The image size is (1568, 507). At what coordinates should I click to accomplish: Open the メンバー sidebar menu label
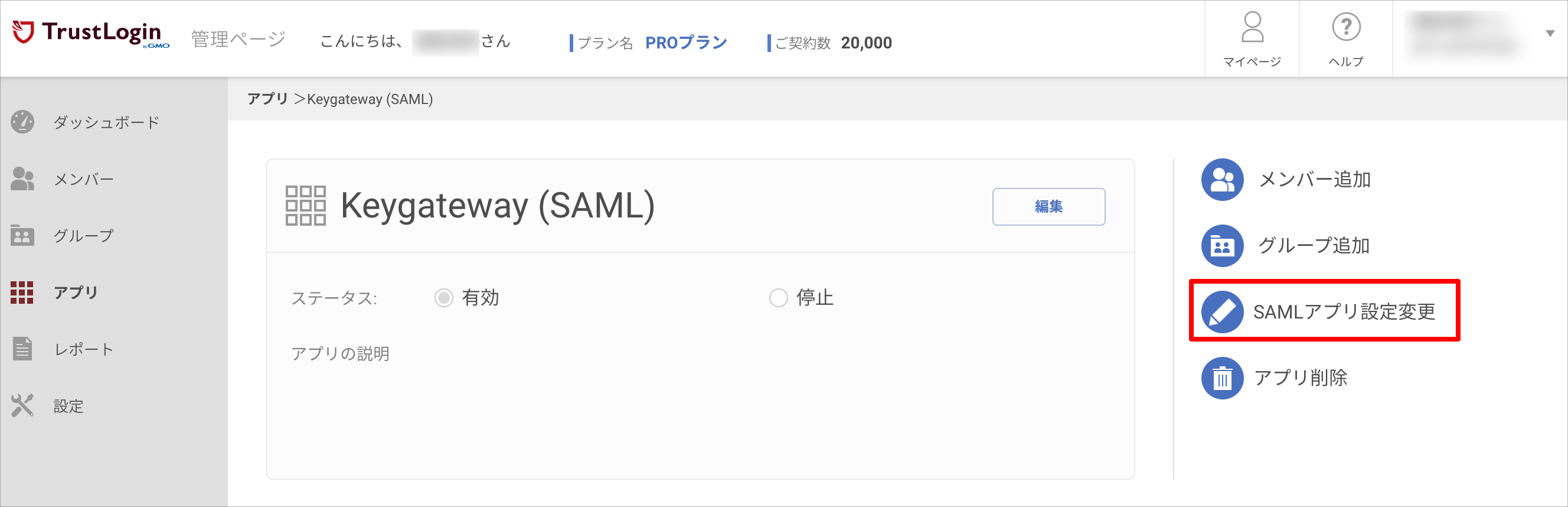84,179
